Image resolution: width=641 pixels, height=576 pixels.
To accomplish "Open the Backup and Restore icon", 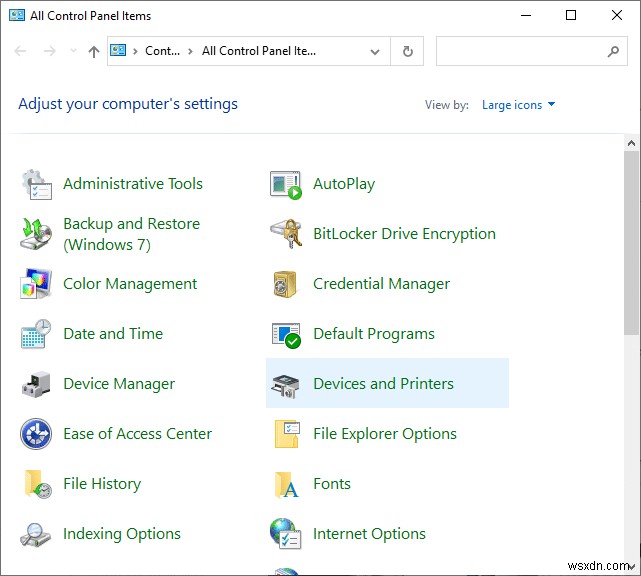I will [x=36, y=234].
